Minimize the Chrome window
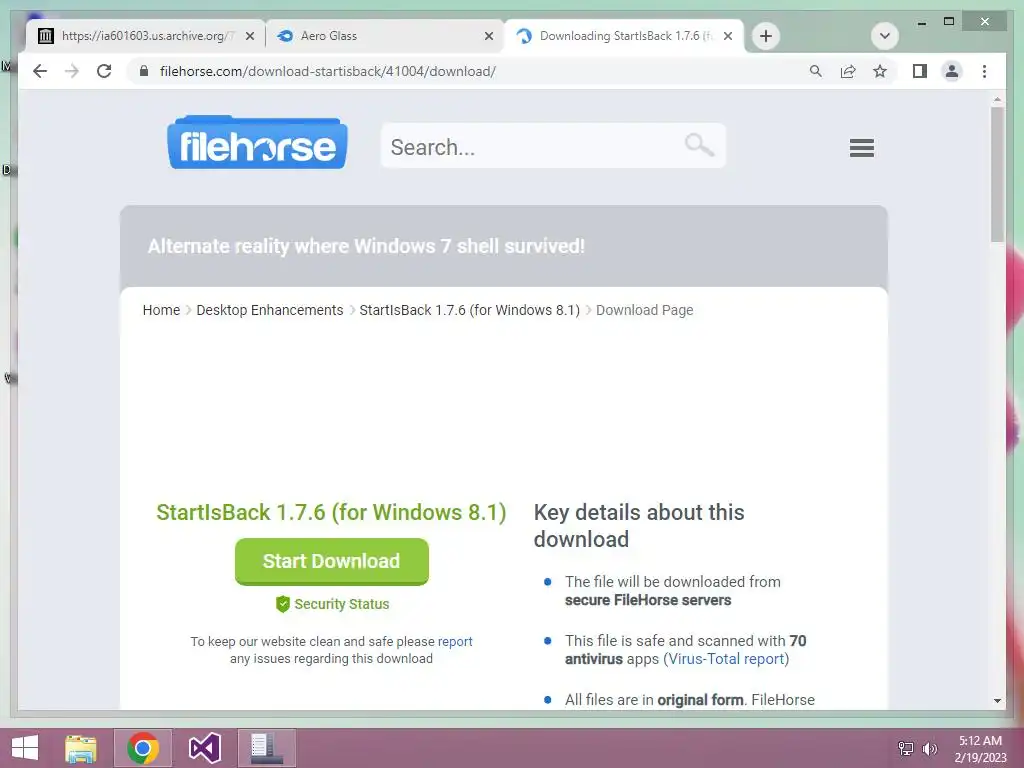Image resolution: width=1024 pixels, height=768 pixels. [x=921, y=22]
